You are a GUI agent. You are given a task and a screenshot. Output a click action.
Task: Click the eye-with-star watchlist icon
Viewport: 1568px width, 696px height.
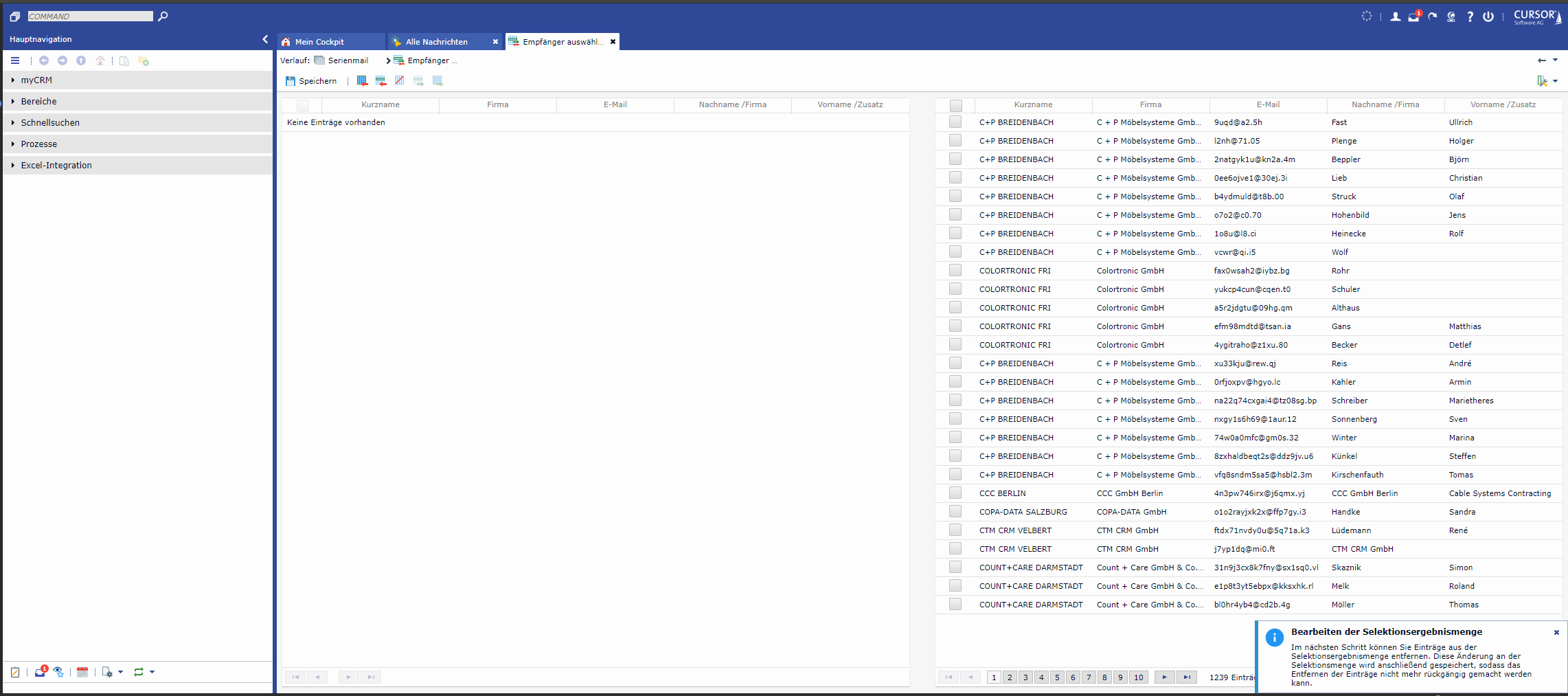[x=58, y=672]
